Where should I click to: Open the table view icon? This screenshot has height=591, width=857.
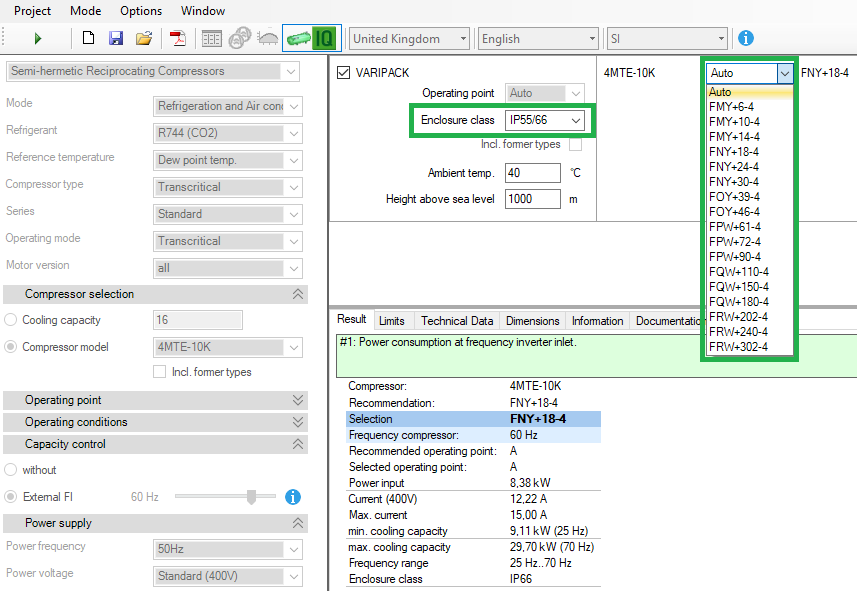pos(211,37)
